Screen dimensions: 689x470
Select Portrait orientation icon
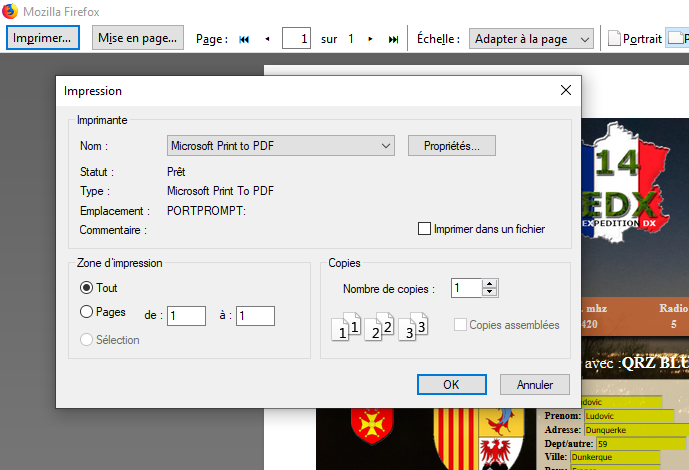(615, 39)
